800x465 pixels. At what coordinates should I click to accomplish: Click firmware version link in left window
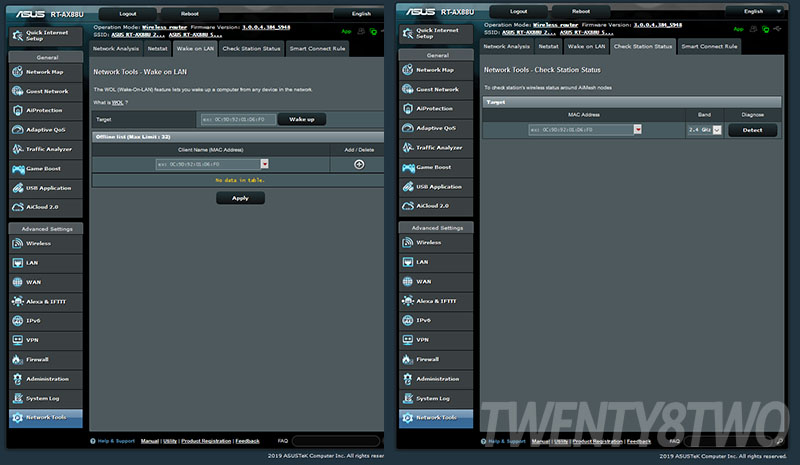(x=266, y=27)
